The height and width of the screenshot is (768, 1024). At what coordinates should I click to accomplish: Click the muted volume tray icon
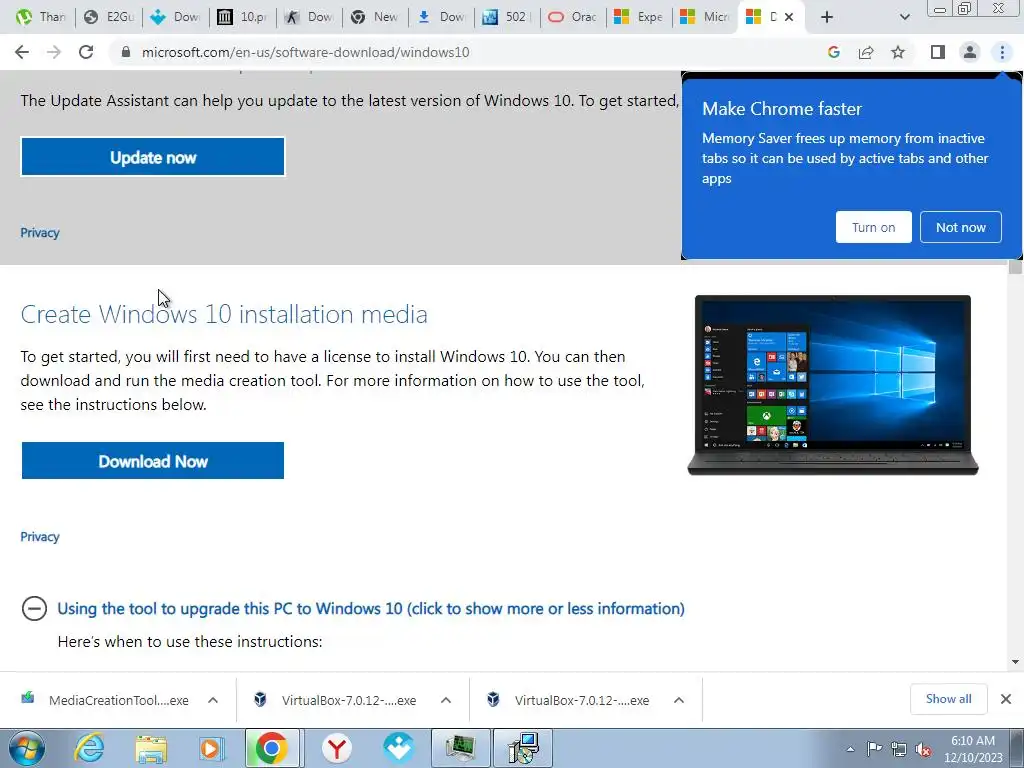pos(923,749)
